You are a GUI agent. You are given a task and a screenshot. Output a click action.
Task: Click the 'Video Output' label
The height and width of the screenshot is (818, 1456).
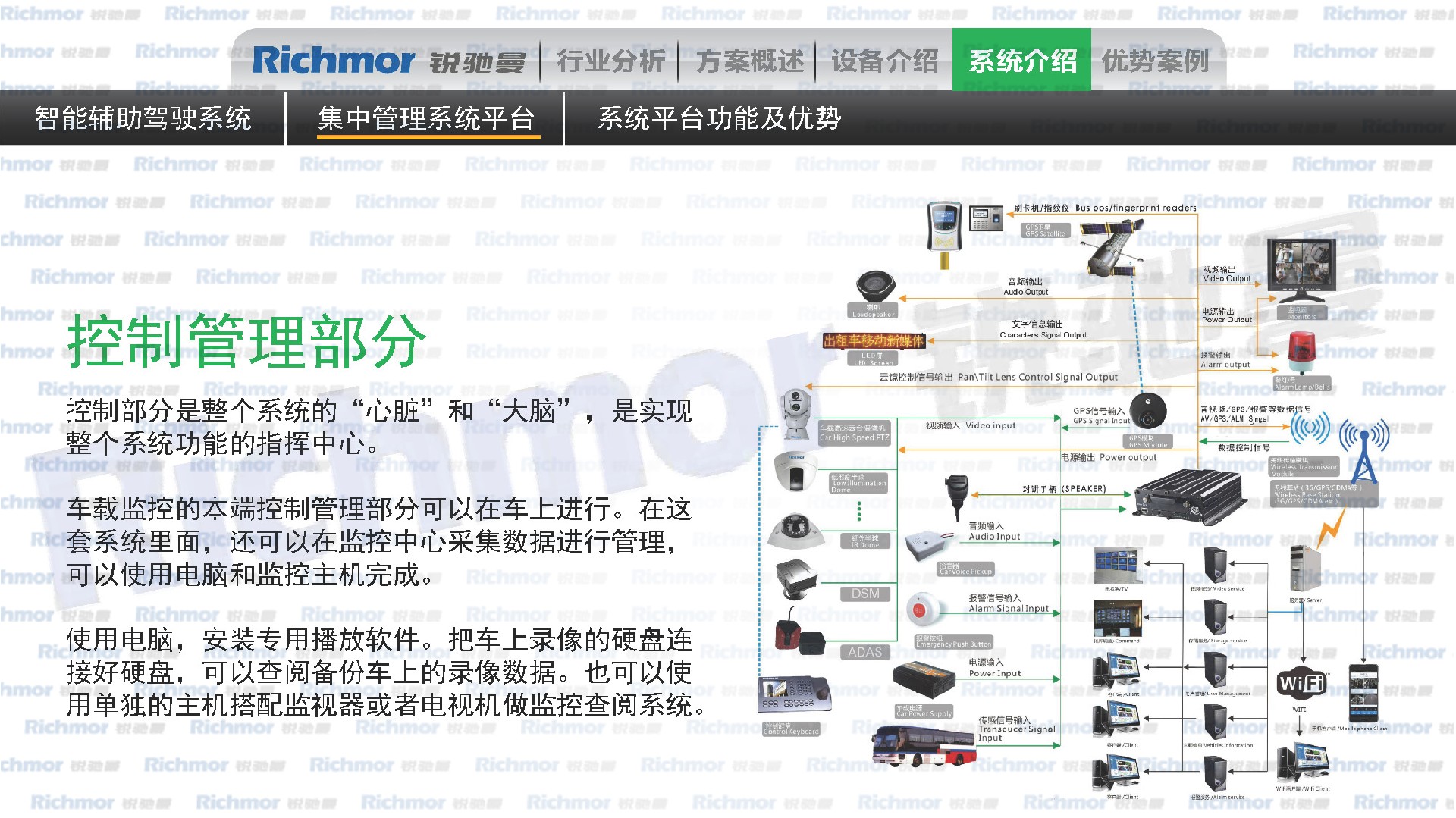1226,278
